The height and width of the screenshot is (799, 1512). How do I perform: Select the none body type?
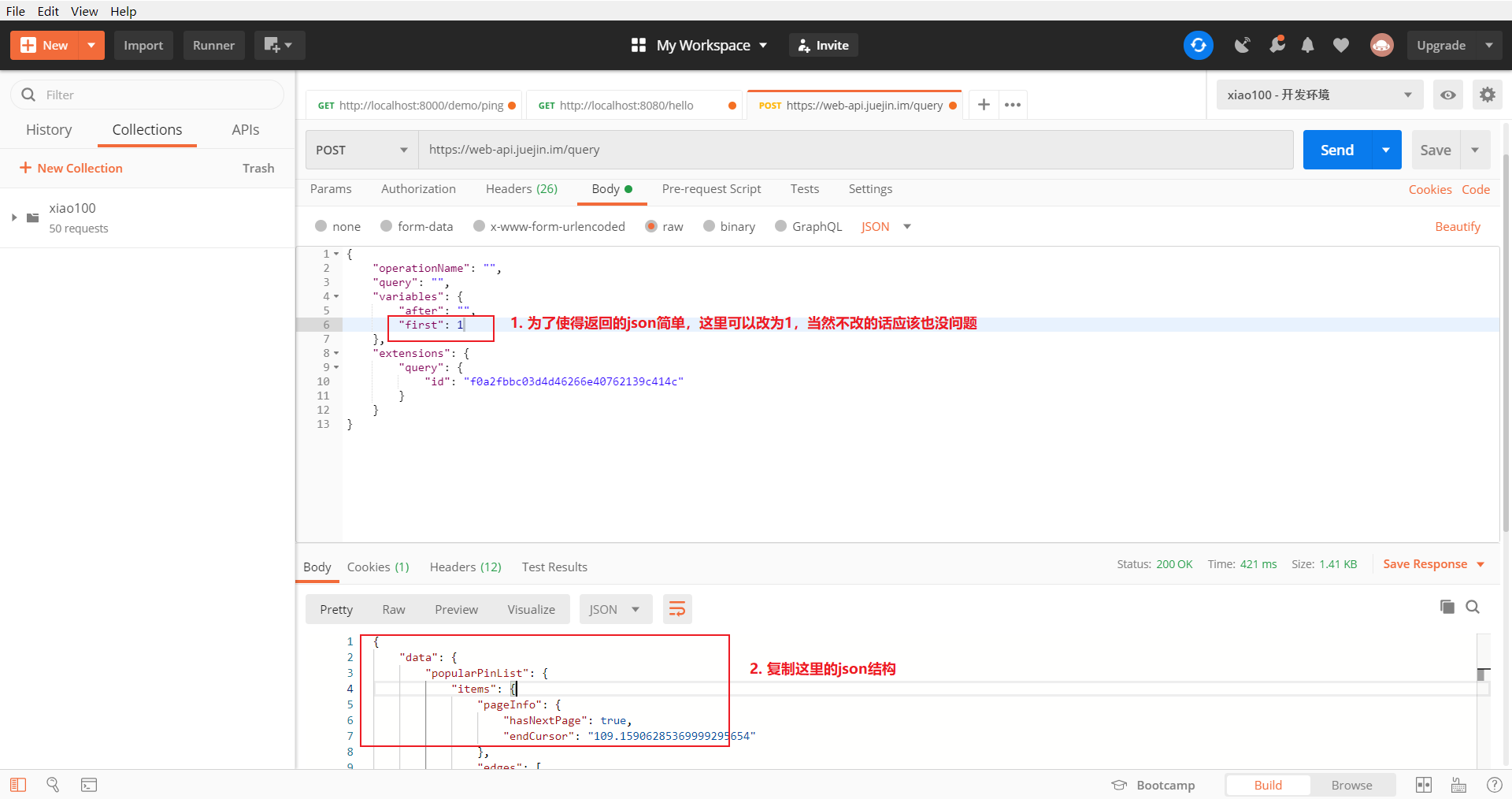pos(321,226)
